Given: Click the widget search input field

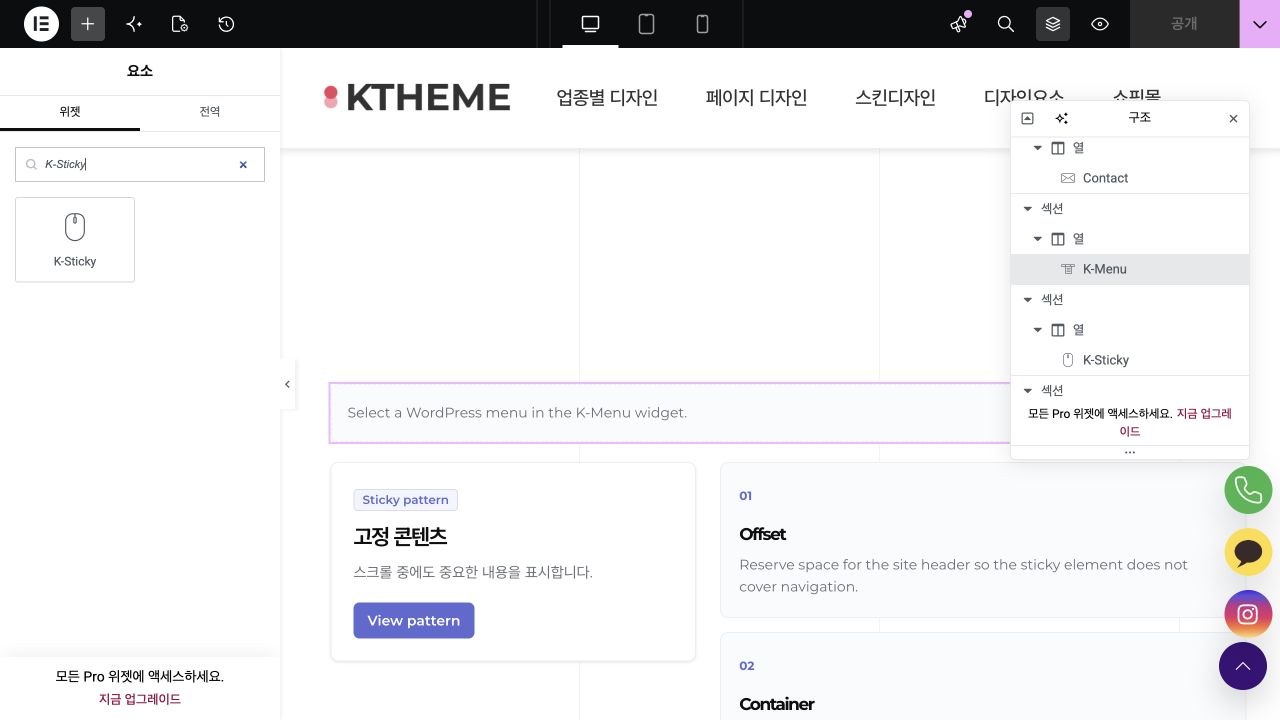Looking at the screenshot, I should (x=140, y=164).
